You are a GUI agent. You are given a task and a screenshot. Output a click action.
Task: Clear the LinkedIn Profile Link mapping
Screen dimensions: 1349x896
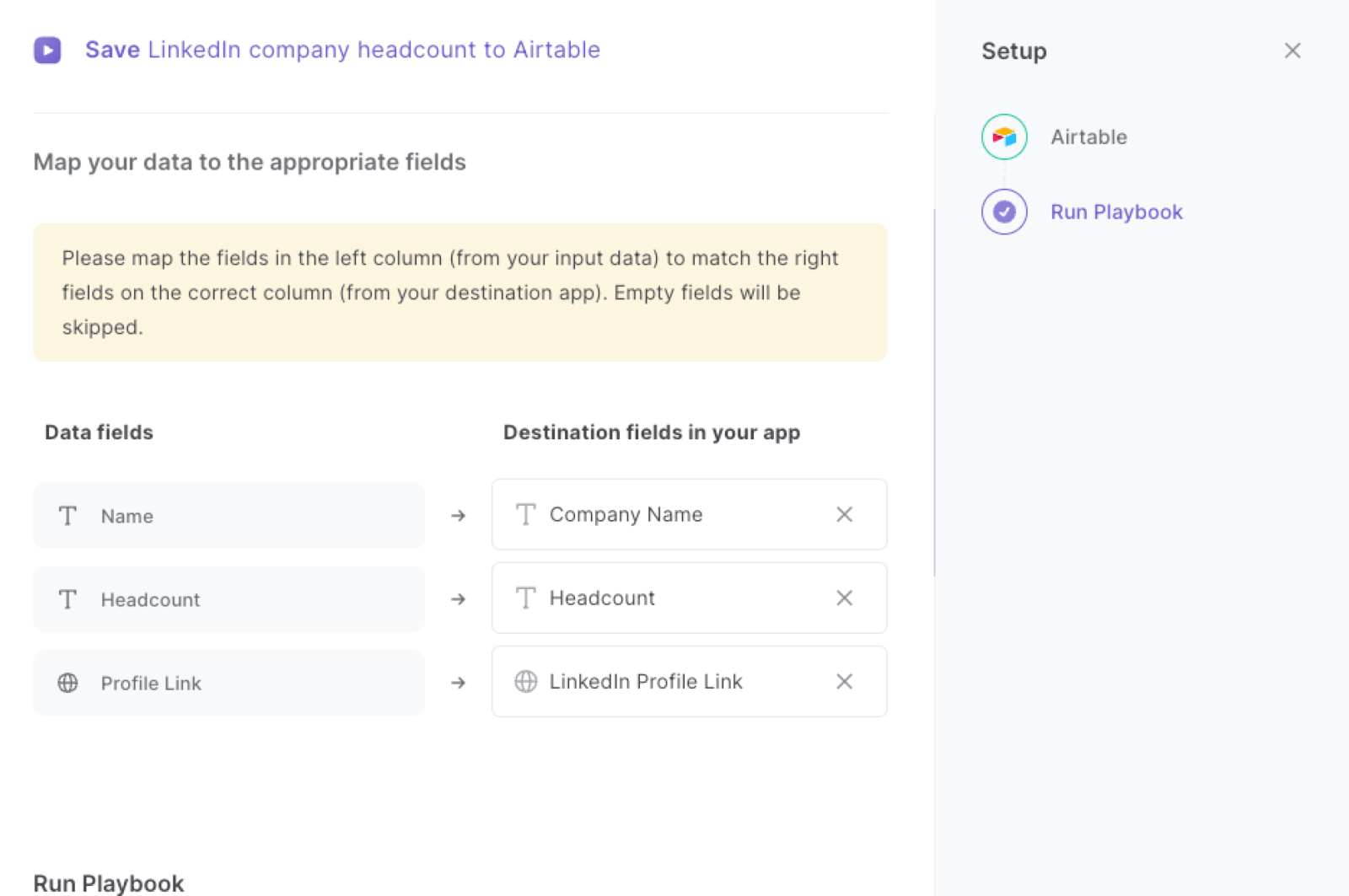[x=844, y=681]
